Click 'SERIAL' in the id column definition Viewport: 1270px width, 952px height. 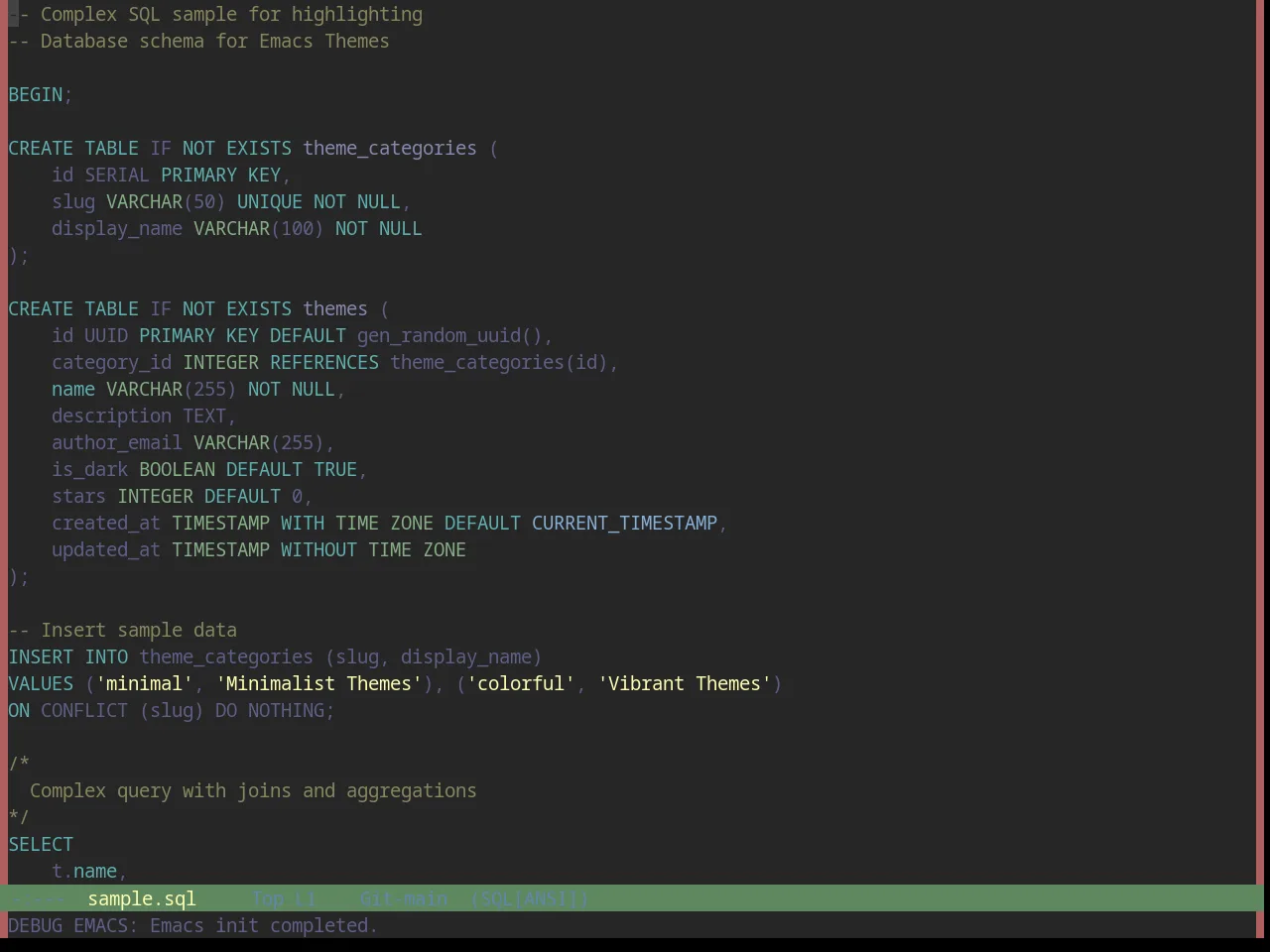117,176
